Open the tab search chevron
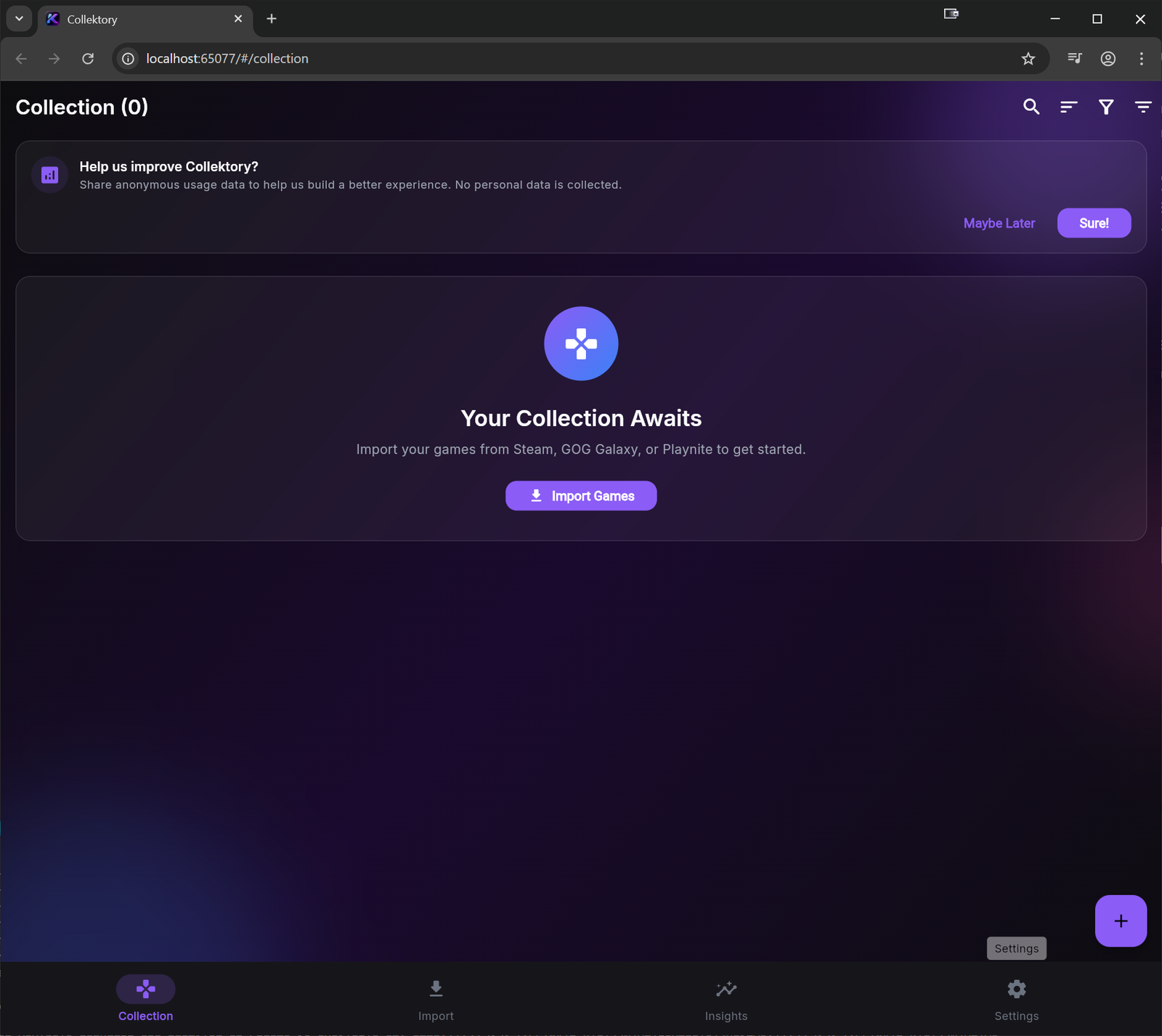This screenshot has height=1036, width=1162. 19,18
